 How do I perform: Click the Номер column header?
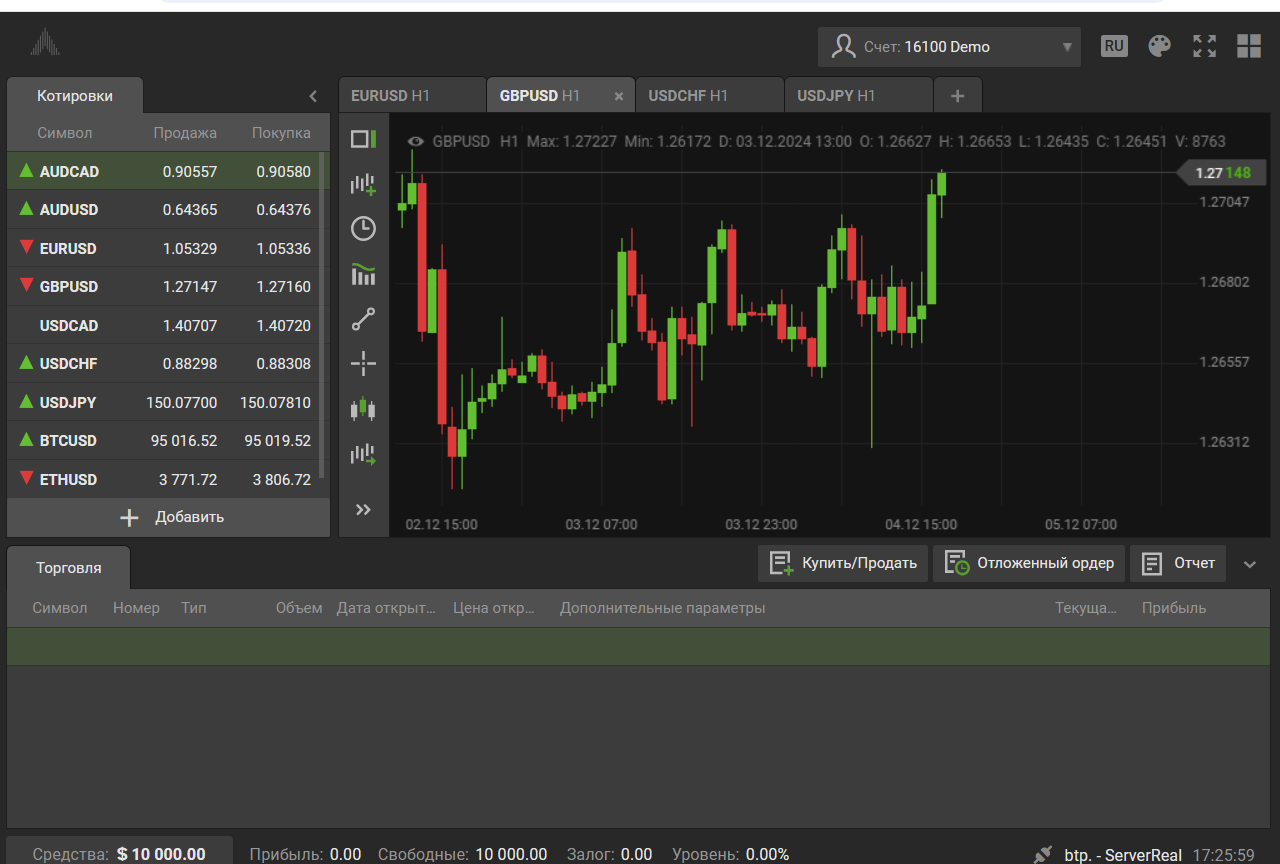coord(136,608)
